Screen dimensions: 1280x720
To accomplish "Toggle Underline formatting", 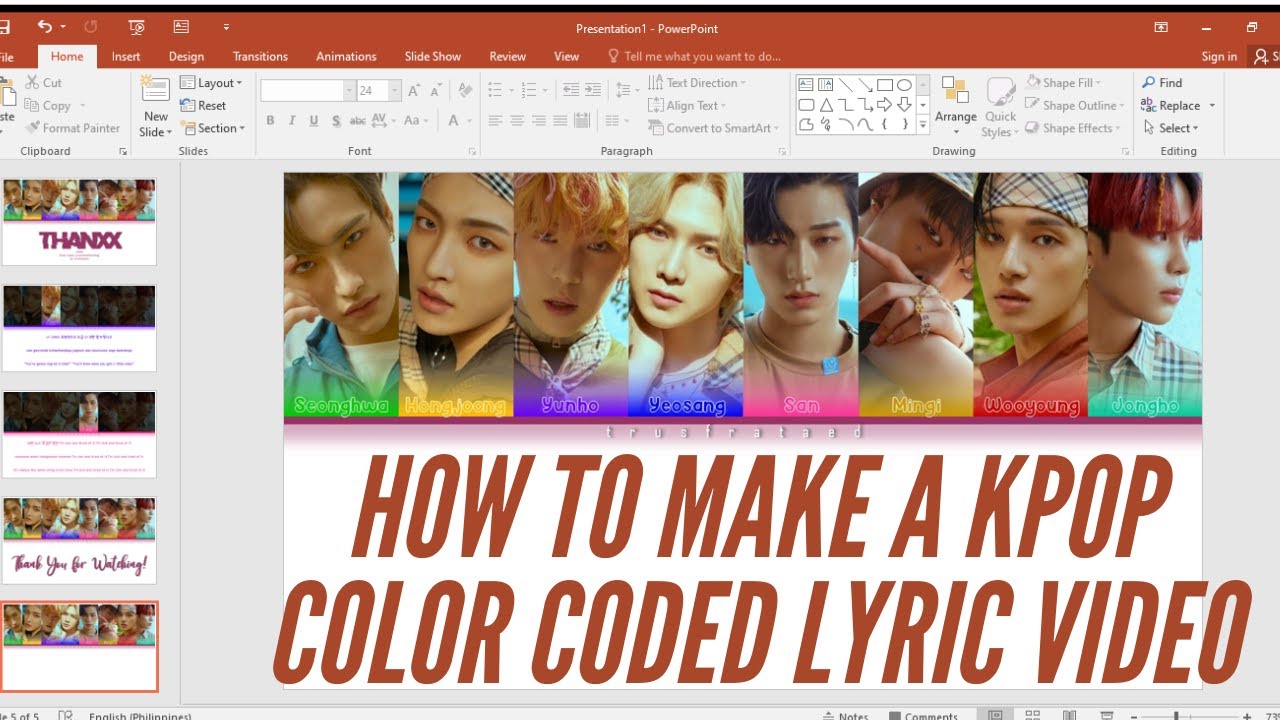I will (x=314, y=121).
